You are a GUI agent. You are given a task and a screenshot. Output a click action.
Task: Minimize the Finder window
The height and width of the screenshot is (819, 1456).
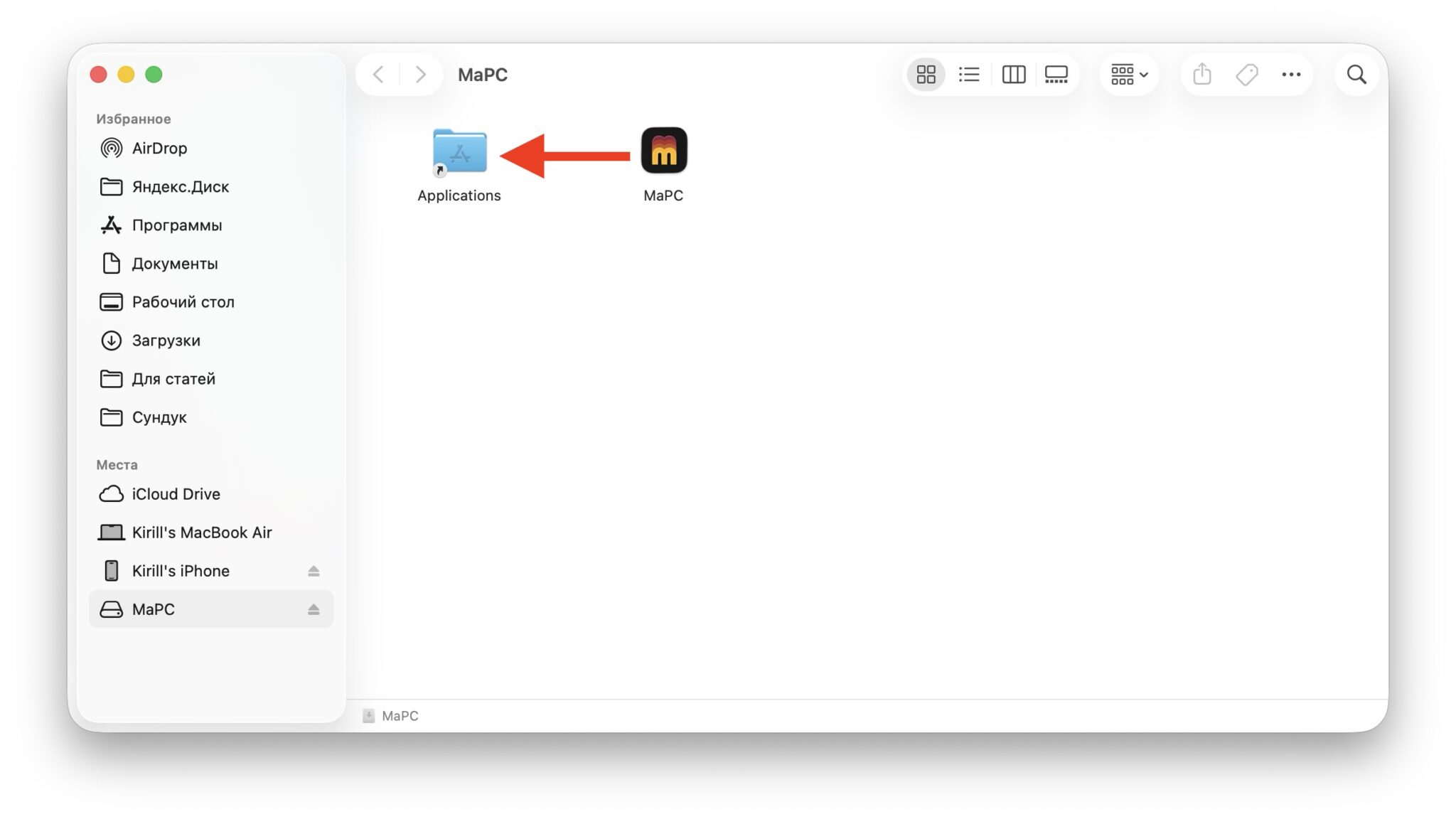pos(126,75)
